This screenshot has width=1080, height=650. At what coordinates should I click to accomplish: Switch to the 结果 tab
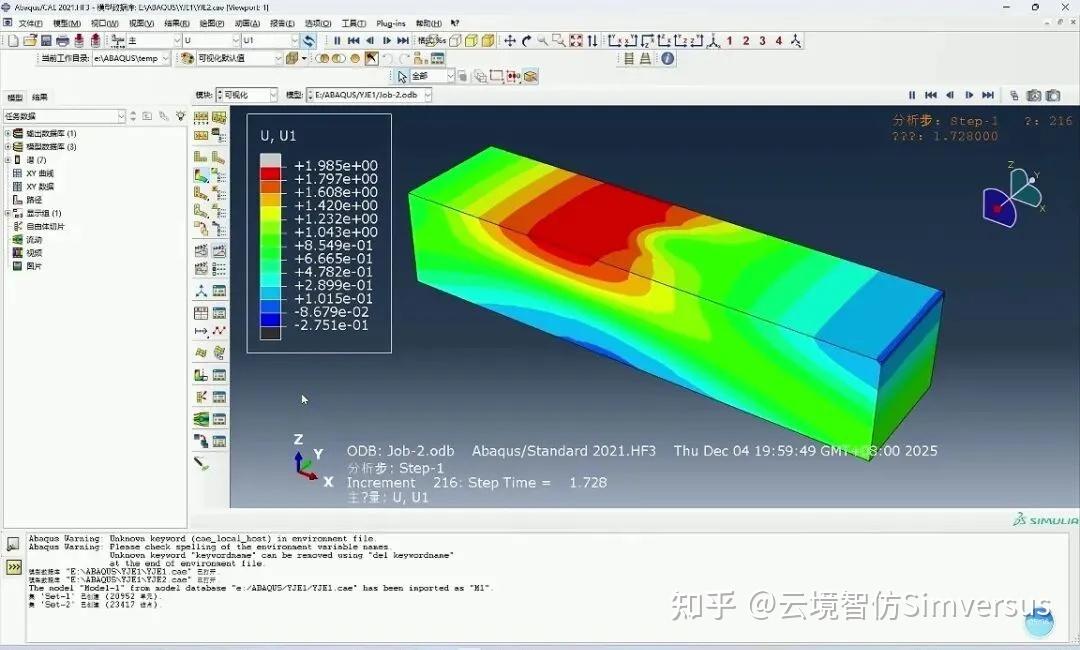tap(40, 98)
